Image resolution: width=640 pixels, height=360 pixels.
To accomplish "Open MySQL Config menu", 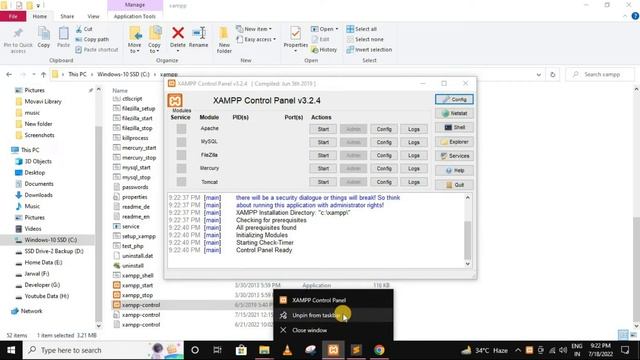I will (x=384, y=142).
